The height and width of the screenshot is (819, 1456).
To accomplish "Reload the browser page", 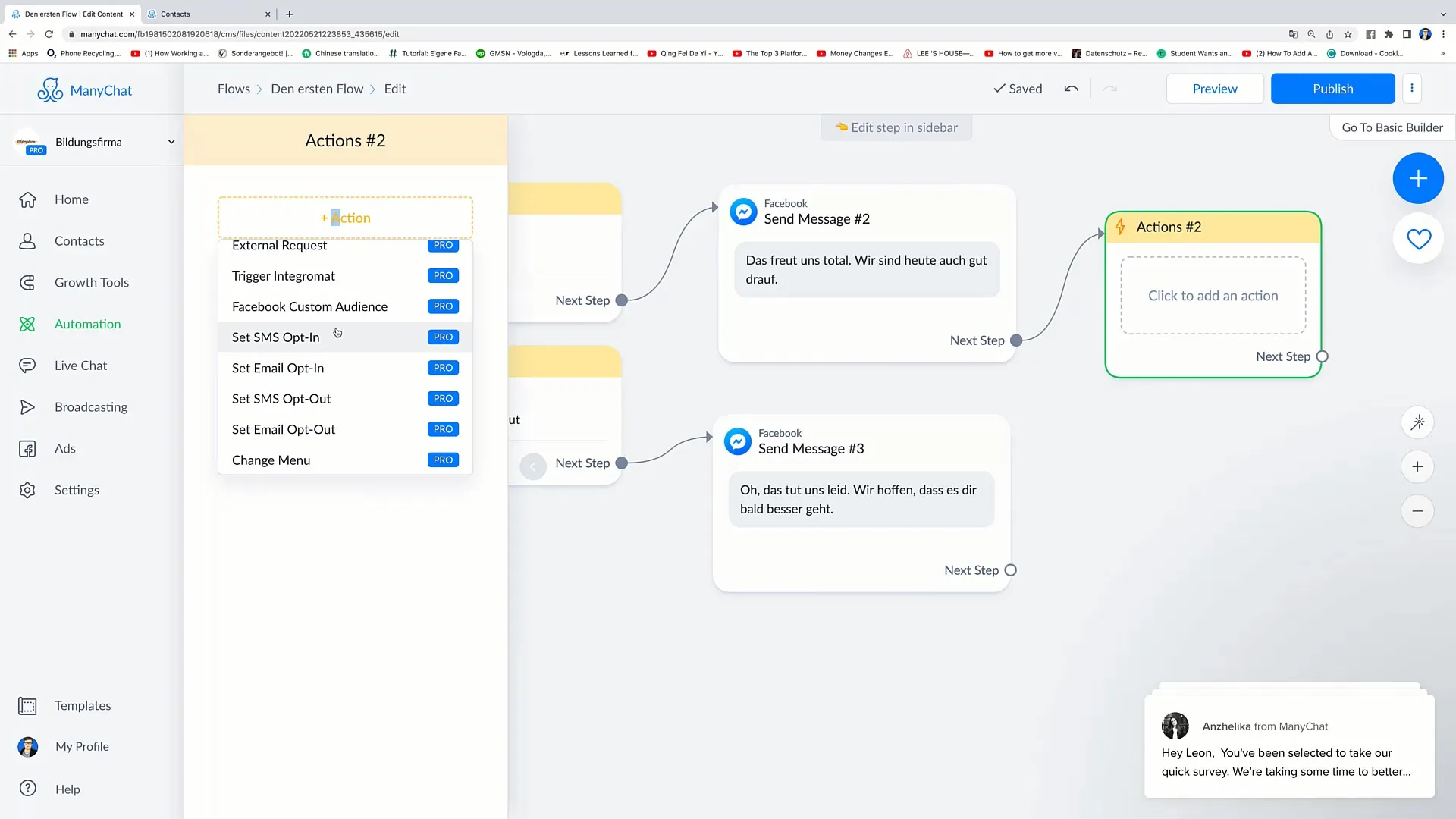I will click(49, 34).
